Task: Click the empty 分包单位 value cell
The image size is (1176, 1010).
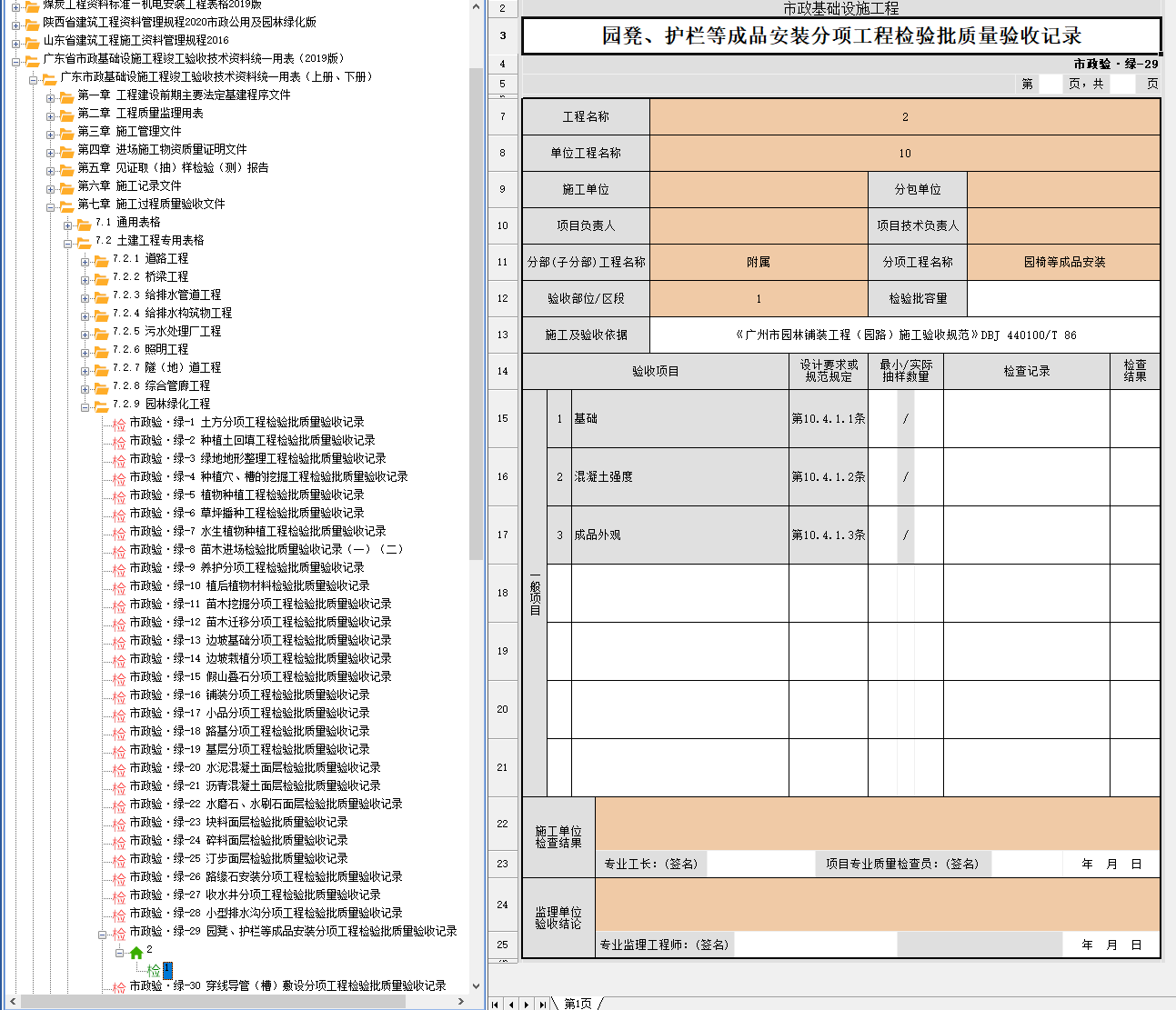Action: [1064, 189]
